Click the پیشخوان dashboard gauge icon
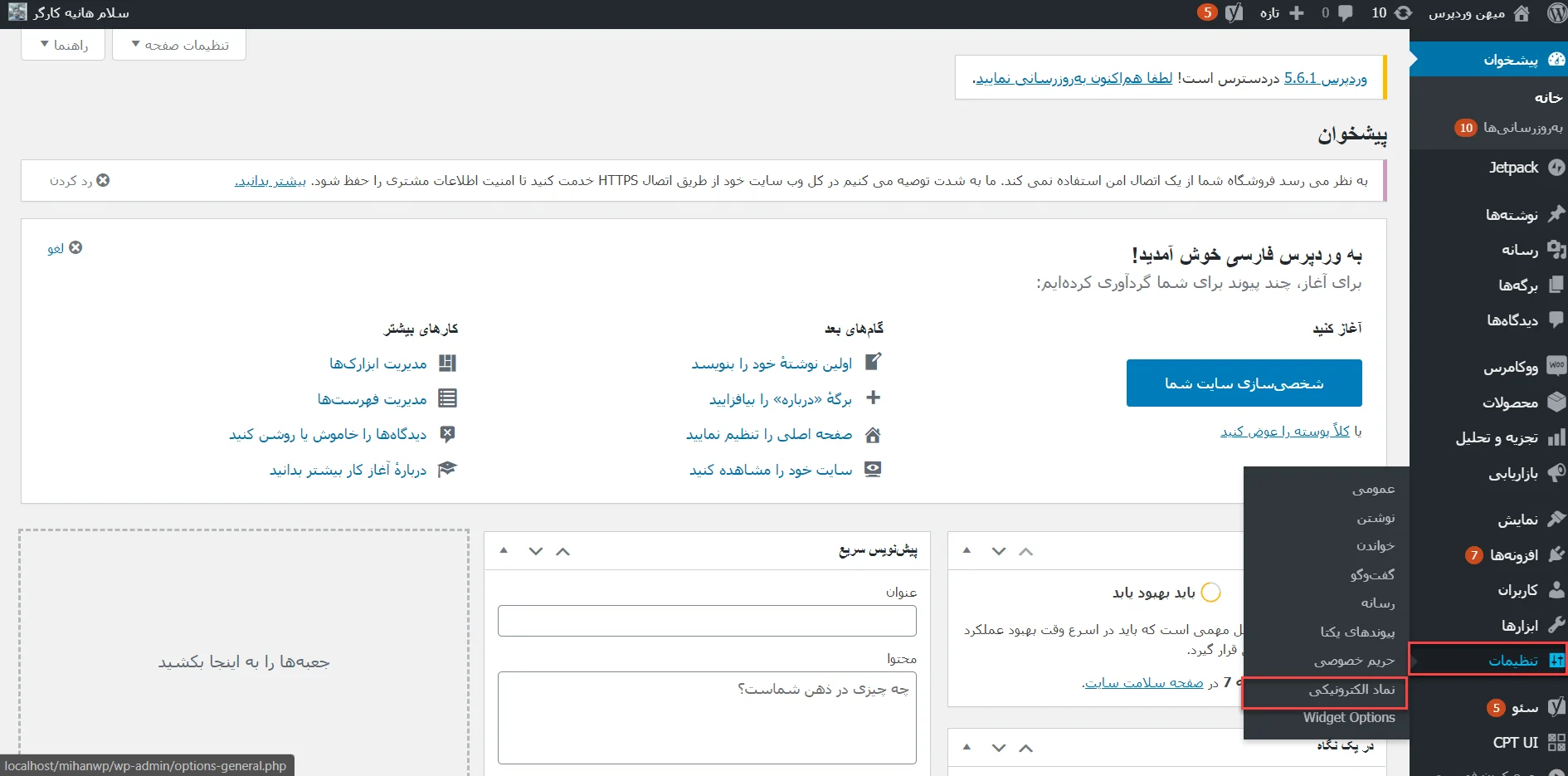 point(1556,59)
